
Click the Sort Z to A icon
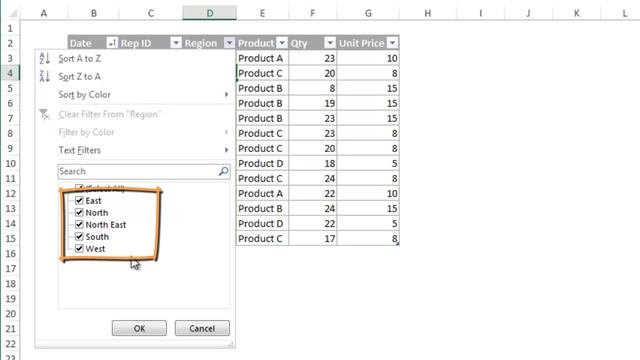(44, 76)
